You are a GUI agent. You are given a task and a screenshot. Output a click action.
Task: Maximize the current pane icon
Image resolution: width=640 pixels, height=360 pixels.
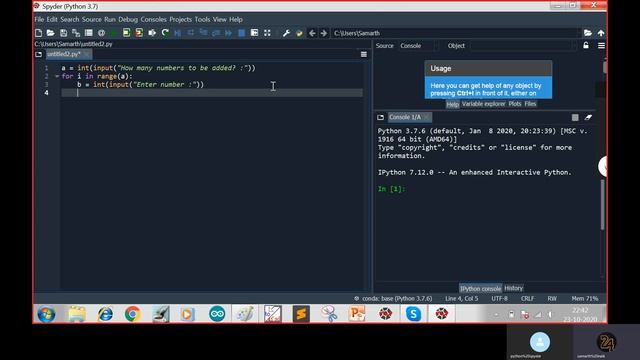[x=254, y=33]
